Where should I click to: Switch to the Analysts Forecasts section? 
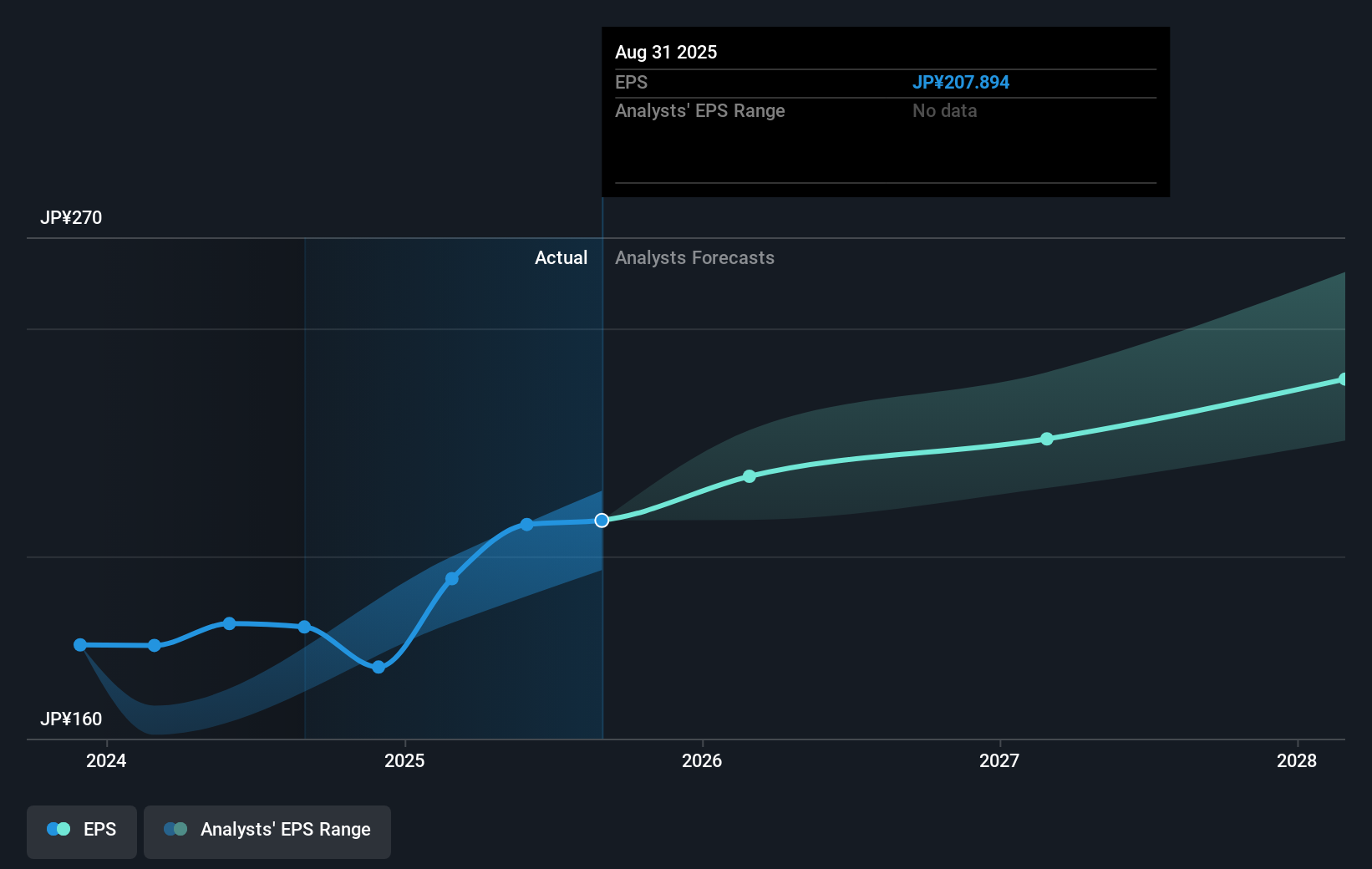(694, 257)
